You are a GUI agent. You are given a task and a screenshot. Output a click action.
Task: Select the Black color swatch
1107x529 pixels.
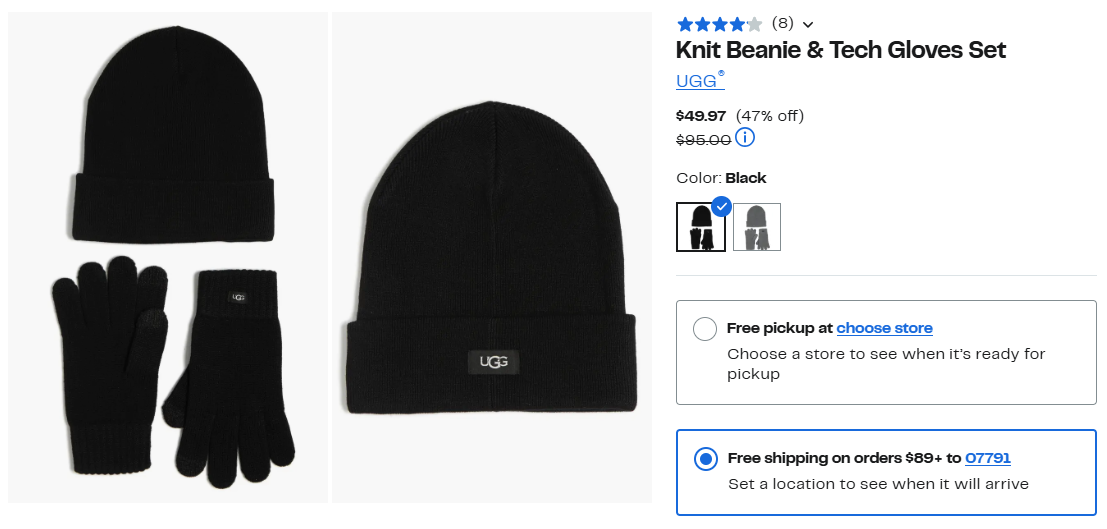pos(700,228)
